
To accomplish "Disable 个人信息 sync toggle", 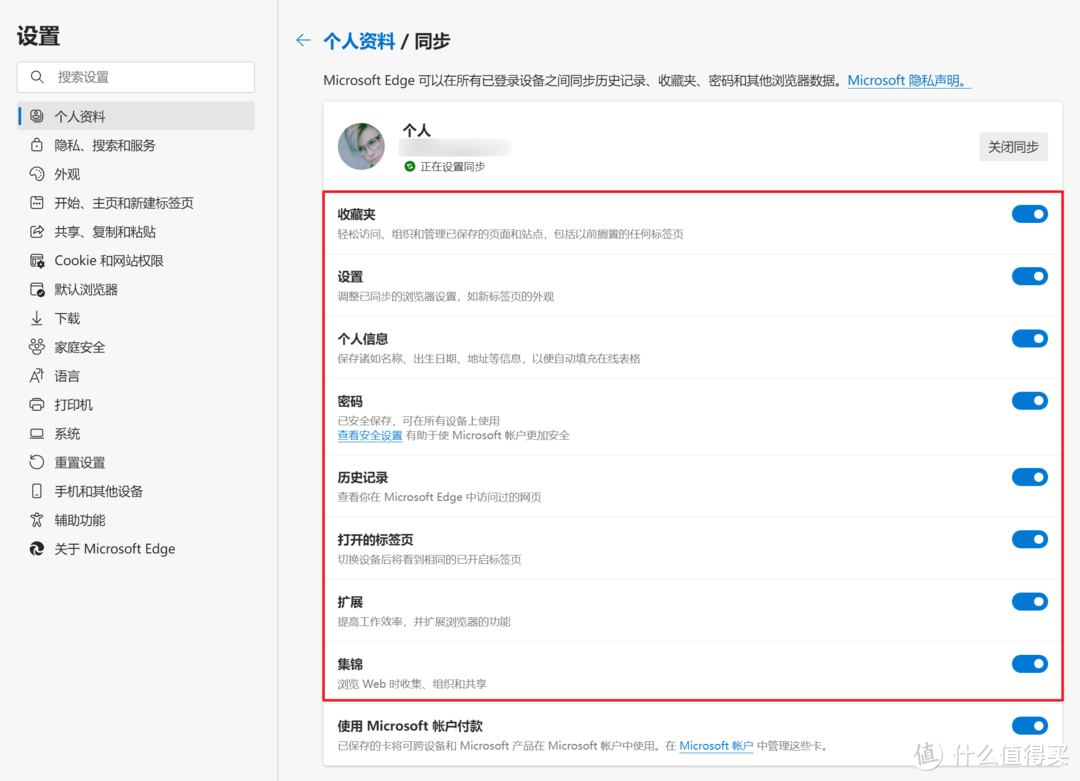I will pos(1030,338).
